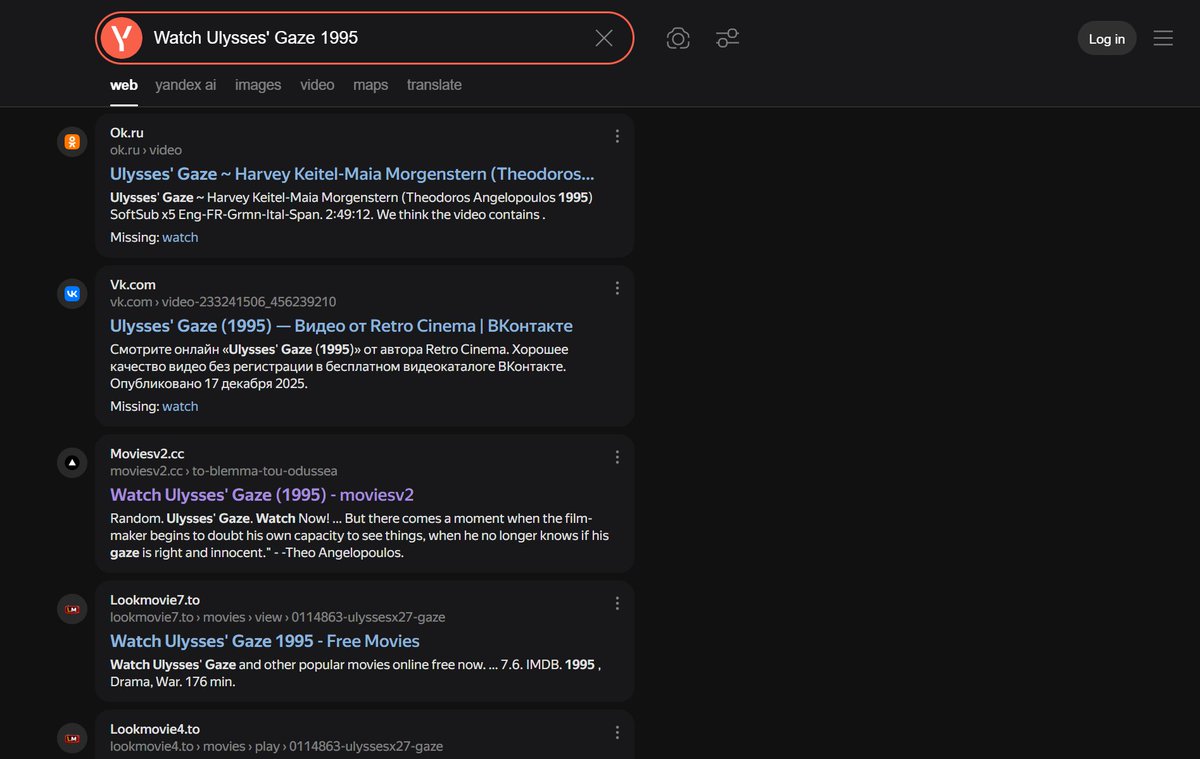
Task: Clear the search query with X icon
Action: pyautogui.click(x=604, y=38)
